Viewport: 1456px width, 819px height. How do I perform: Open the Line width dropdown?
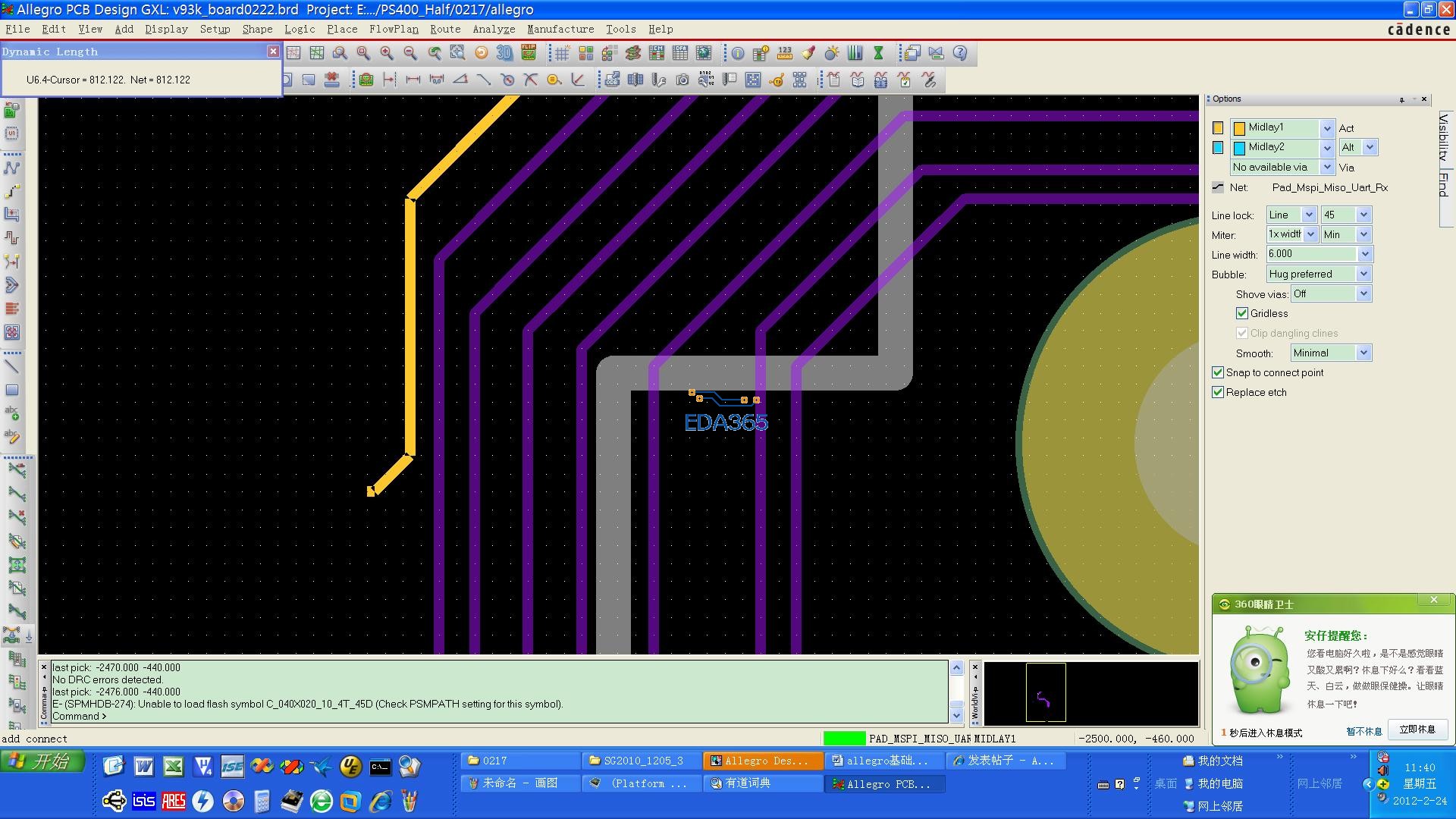(x=1364, y=254)
